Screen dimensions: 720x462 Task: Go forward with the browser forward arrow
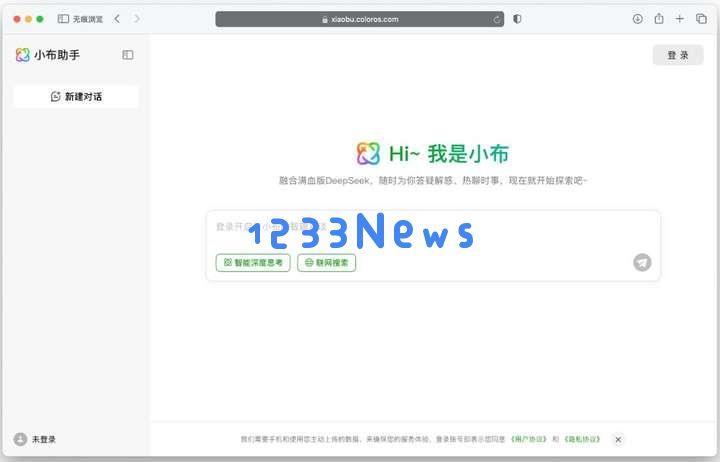[x=136, y=19]
